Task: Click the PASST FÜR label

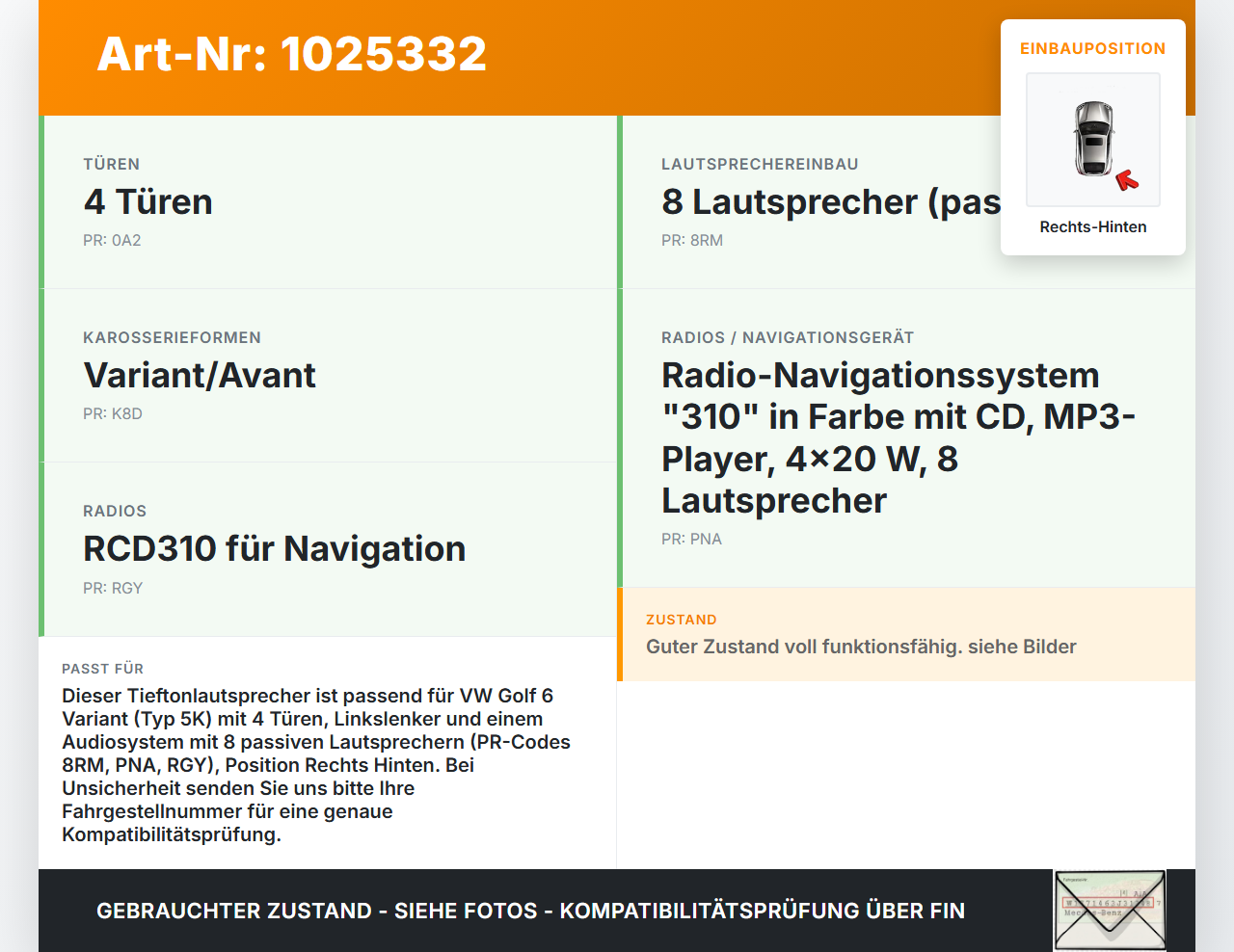Action: point(103,669)
